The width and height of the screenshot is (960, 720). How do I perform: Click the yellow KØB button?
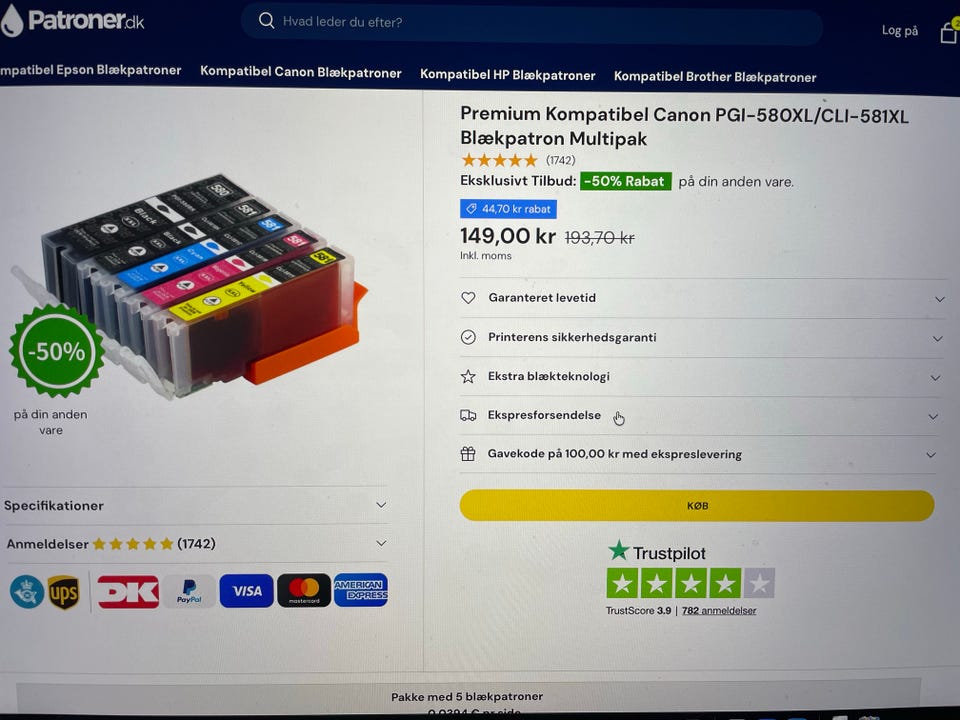(x=697, y=506)
